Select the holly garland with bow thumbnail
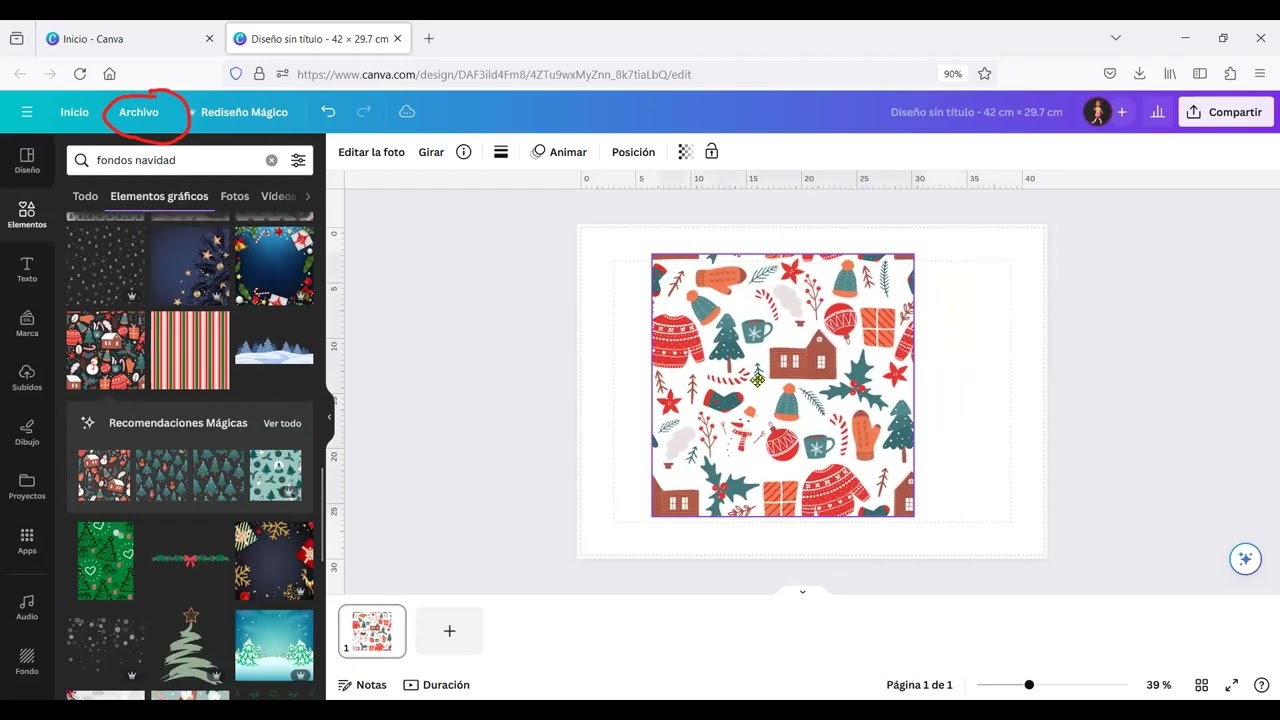The height and width of the screenshot is (720, 1280). tap(190, 559)
